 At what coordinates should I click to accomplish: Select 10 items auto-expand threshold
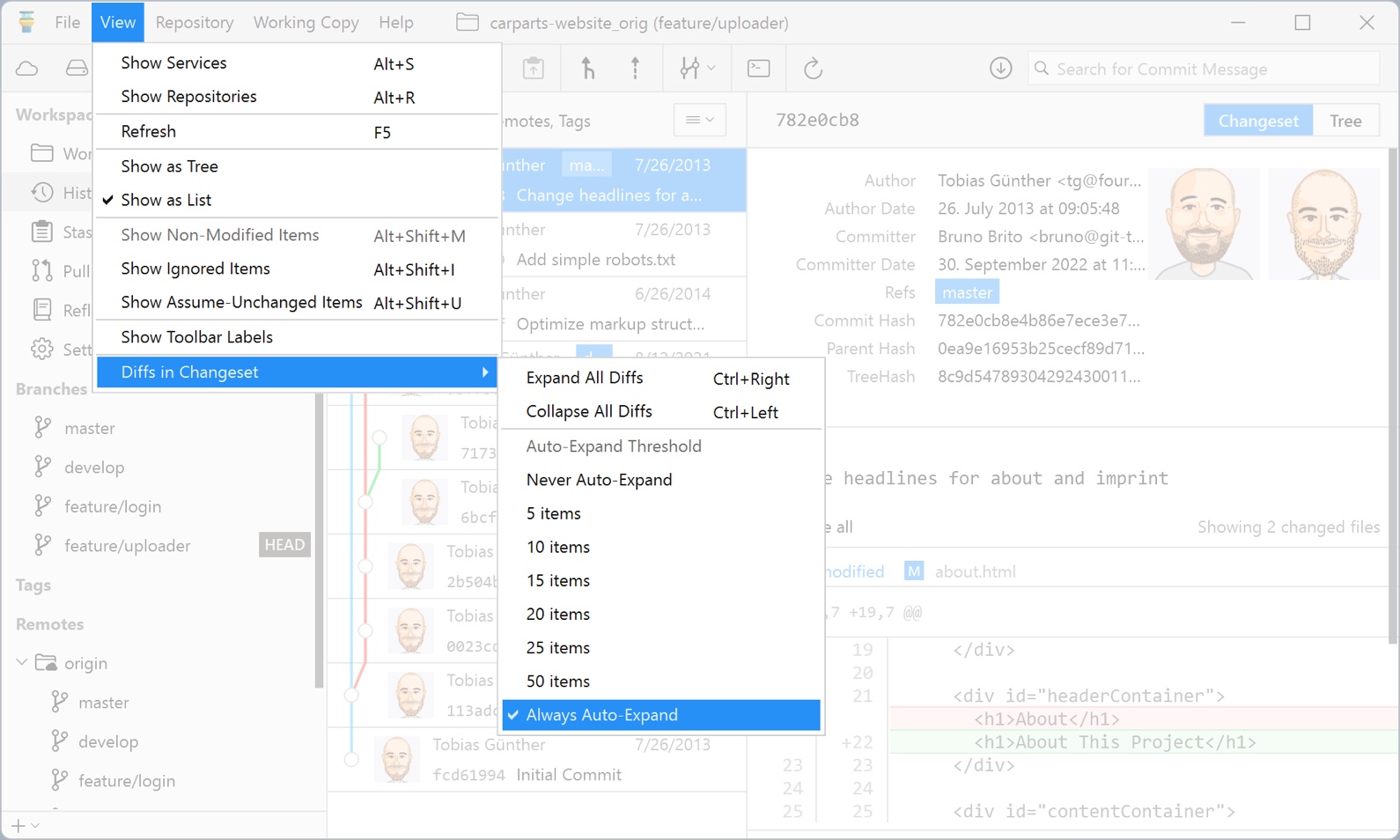(x=558, y=548)
